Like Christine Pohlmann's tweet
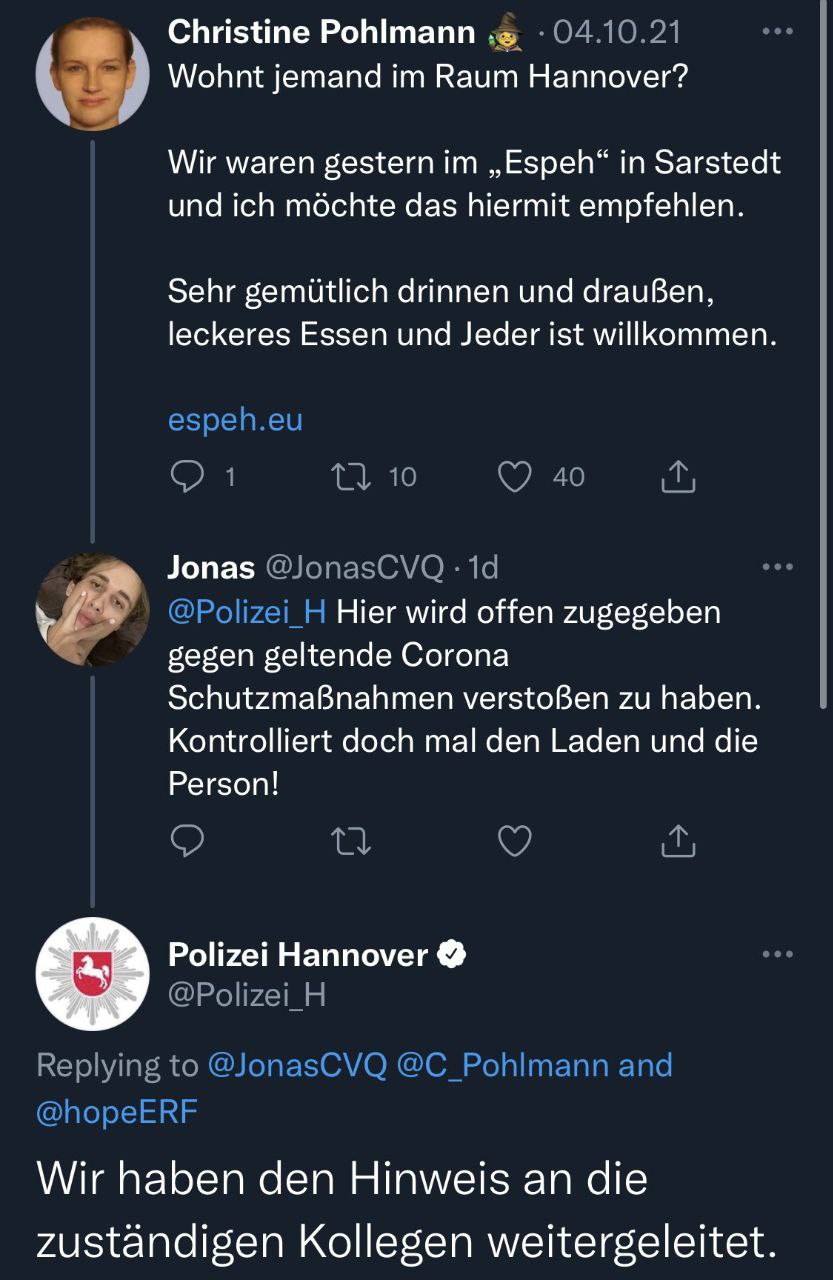The height and width of the screenshot is (1280, 833). pos(514,477)
